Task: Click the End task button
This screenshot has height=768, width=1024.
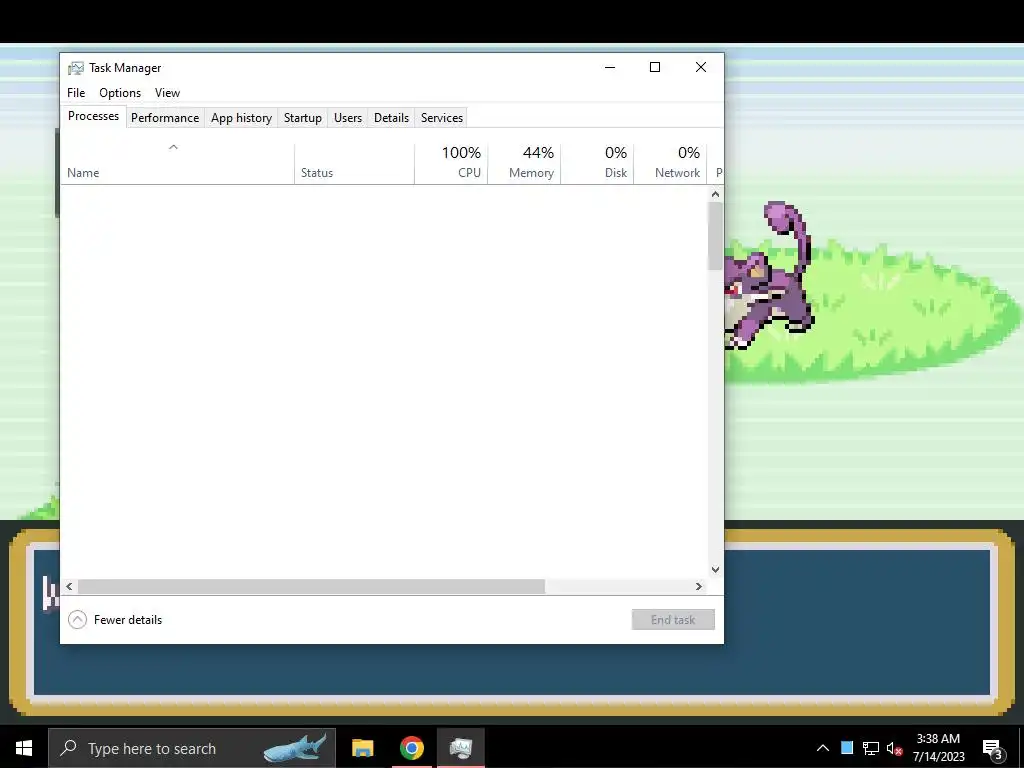Action: tap(673, 620)
